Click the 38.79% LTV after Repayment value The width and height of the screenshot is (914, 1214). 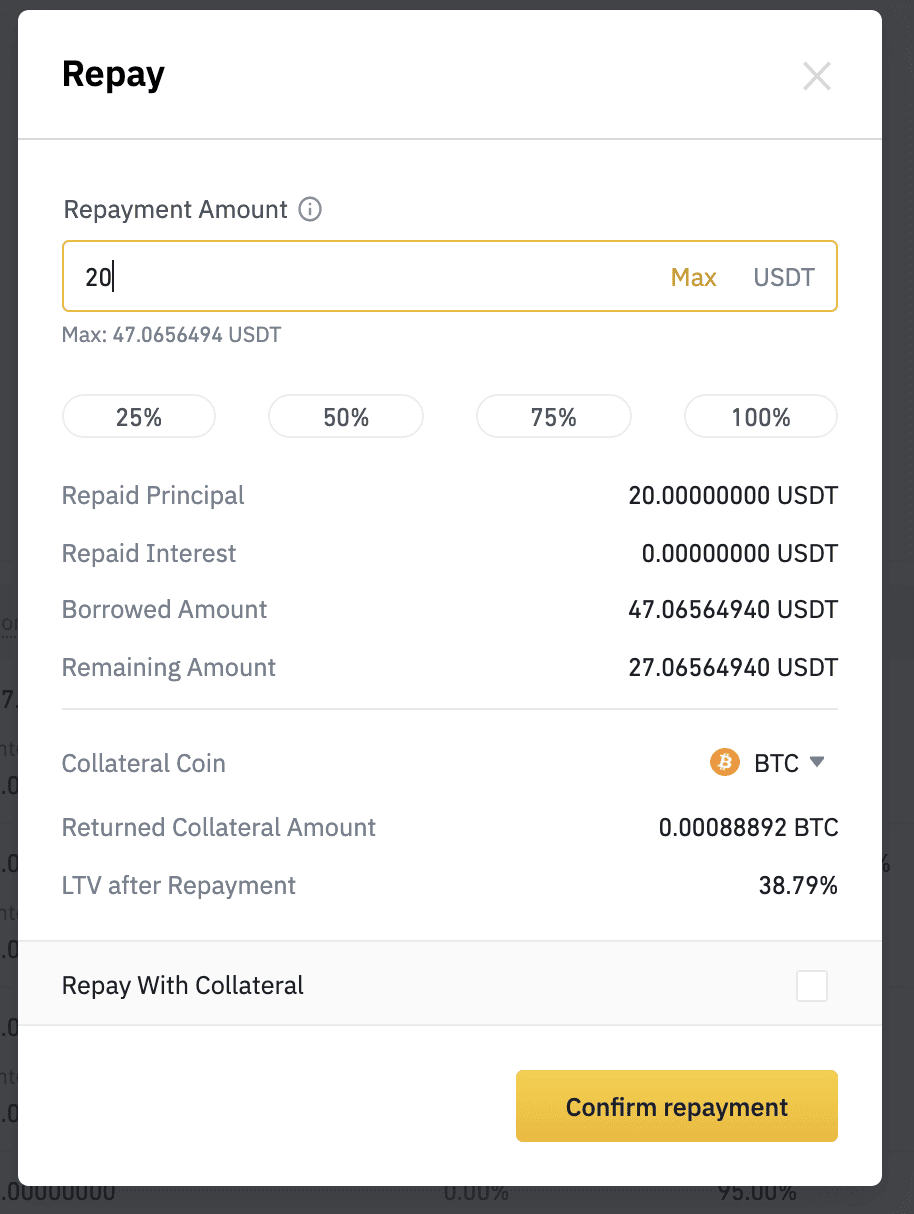point(797,886)
